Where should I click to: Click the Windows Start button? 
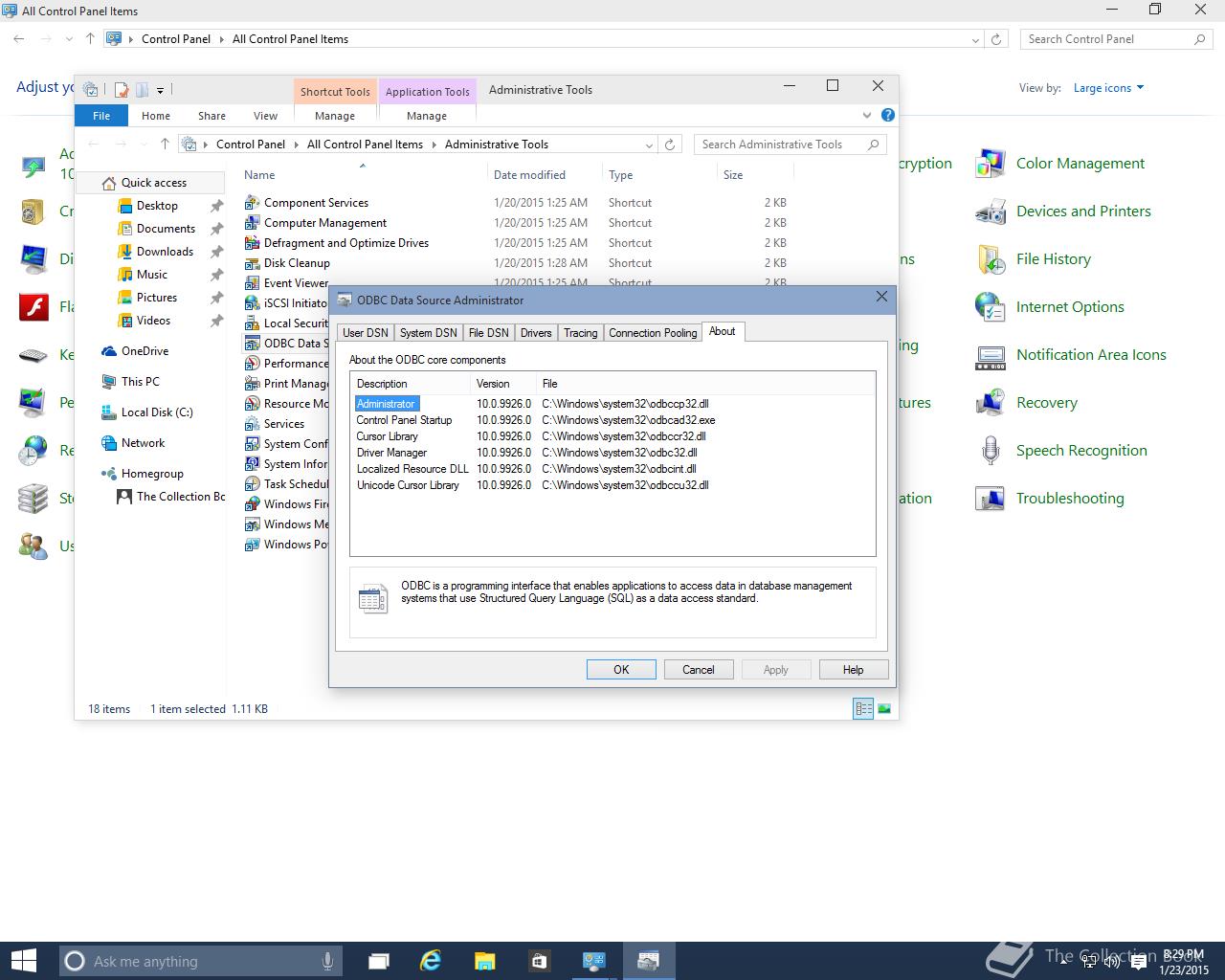23,961
